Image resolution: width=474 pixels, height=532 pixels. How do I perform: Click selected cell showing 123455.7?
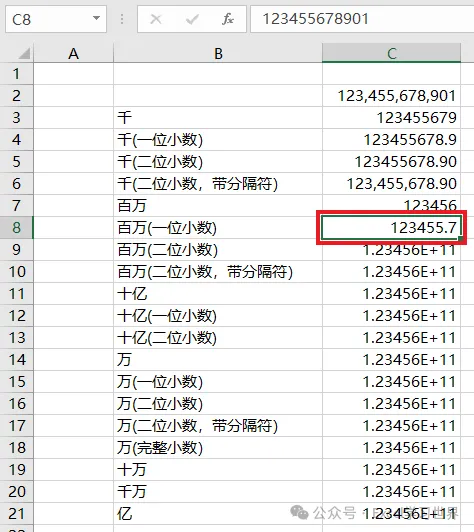tap(392, 227)
